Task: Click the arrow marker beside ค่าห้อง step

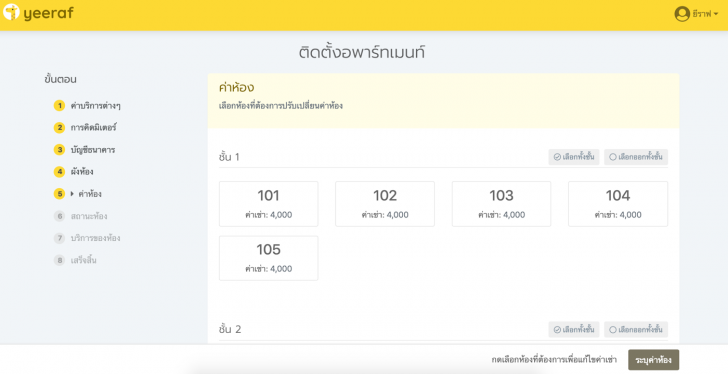Action: [72, 194]
